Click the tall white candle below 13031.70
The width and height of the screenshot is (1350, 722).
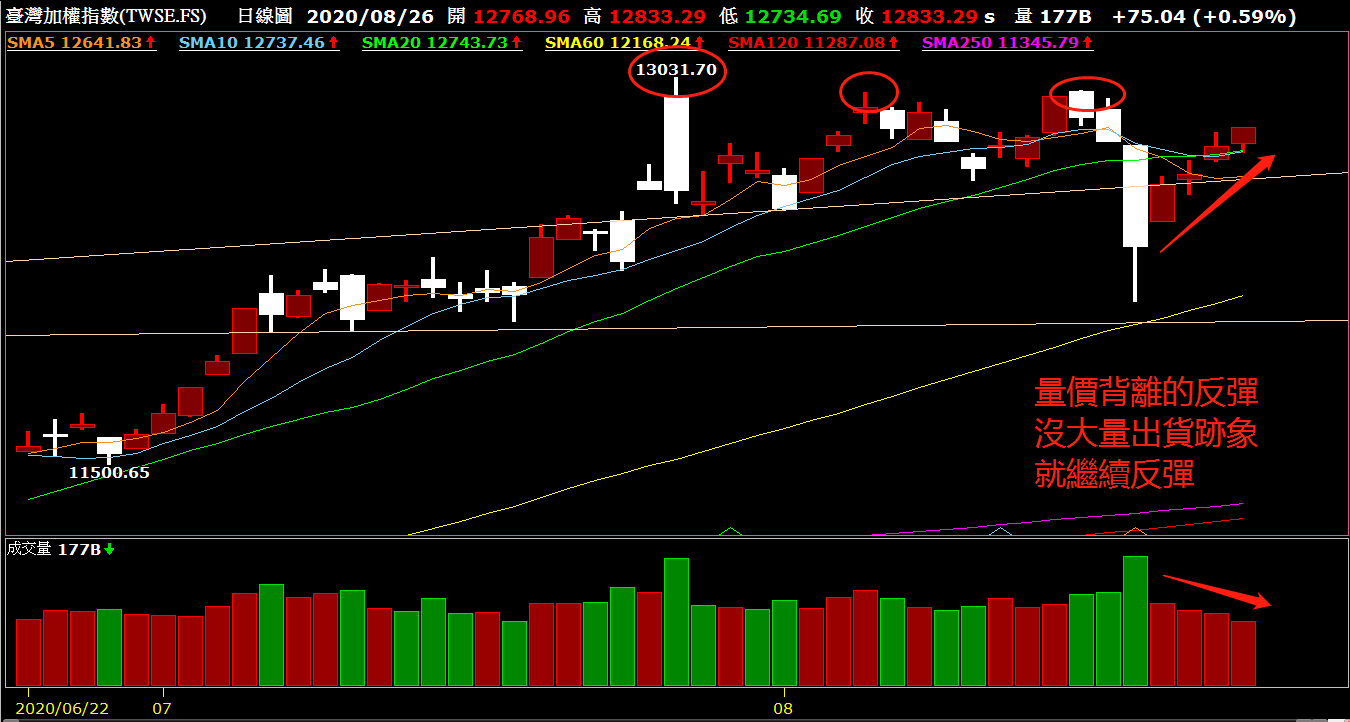677,143
